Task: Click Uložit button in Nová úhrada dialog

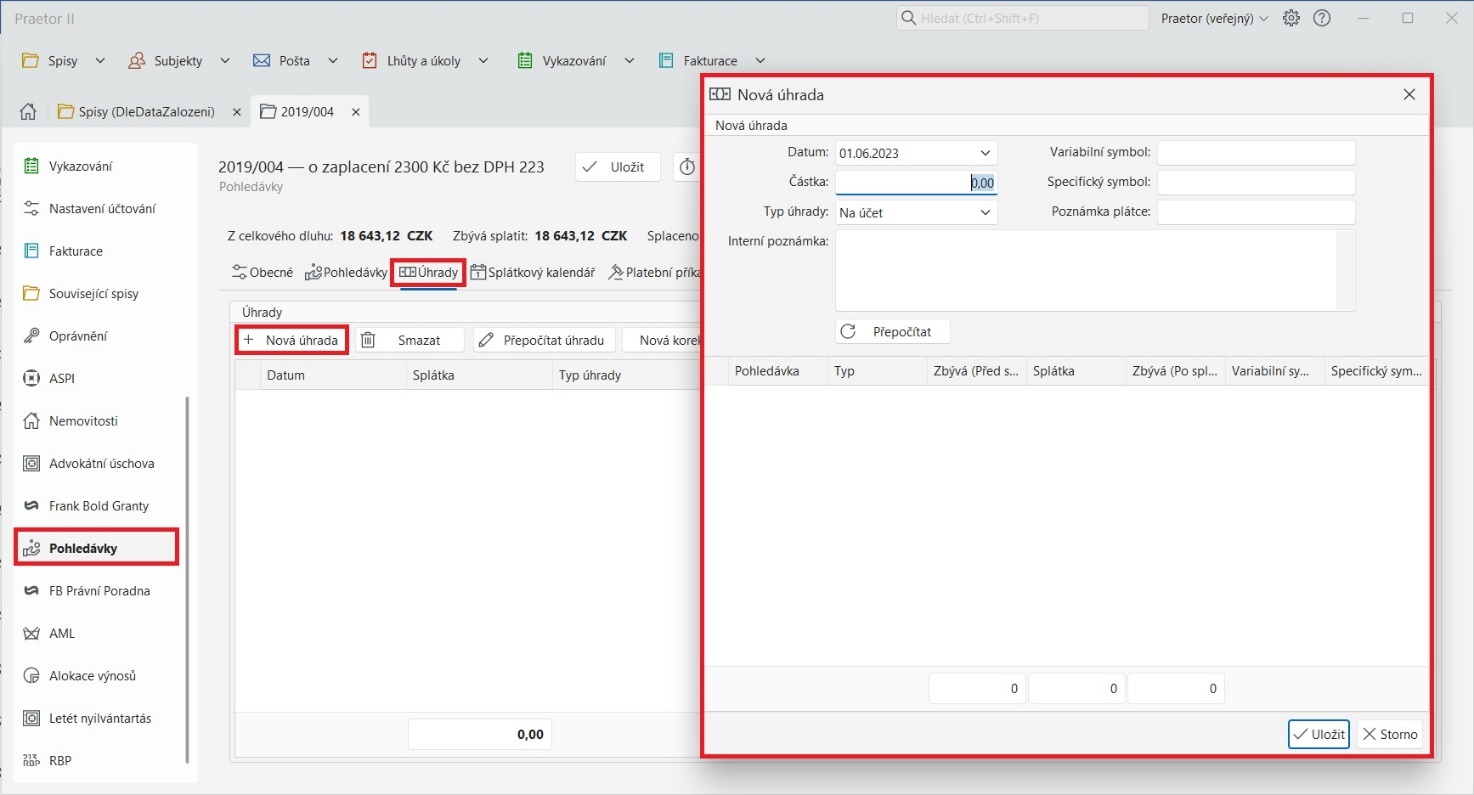Action: [x=1318, y=734]
